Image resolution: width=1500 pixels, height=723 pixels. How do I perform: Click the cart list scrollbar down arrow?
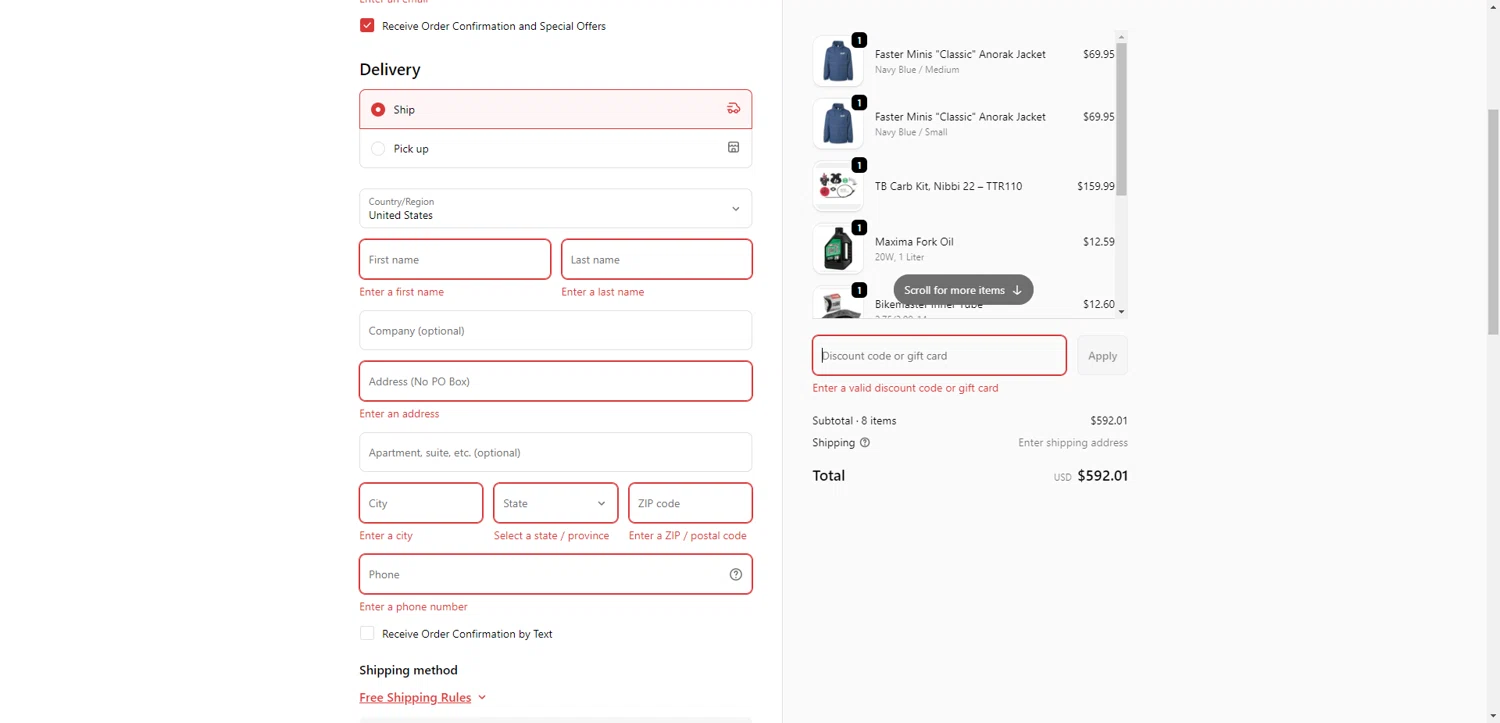1121,312
